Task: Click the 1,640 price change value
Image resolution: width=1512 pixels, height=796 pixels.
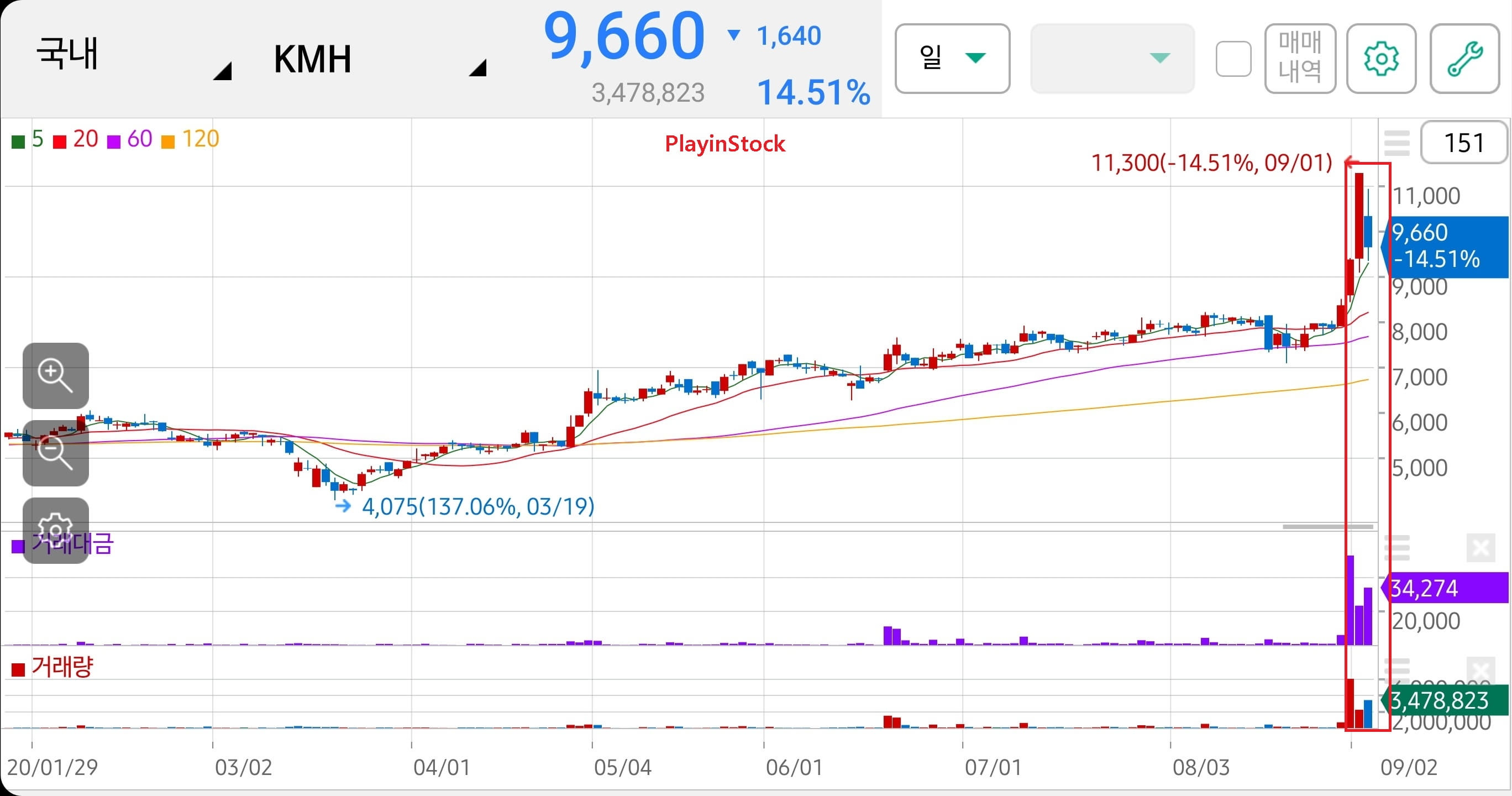Action: coord(788,36)
